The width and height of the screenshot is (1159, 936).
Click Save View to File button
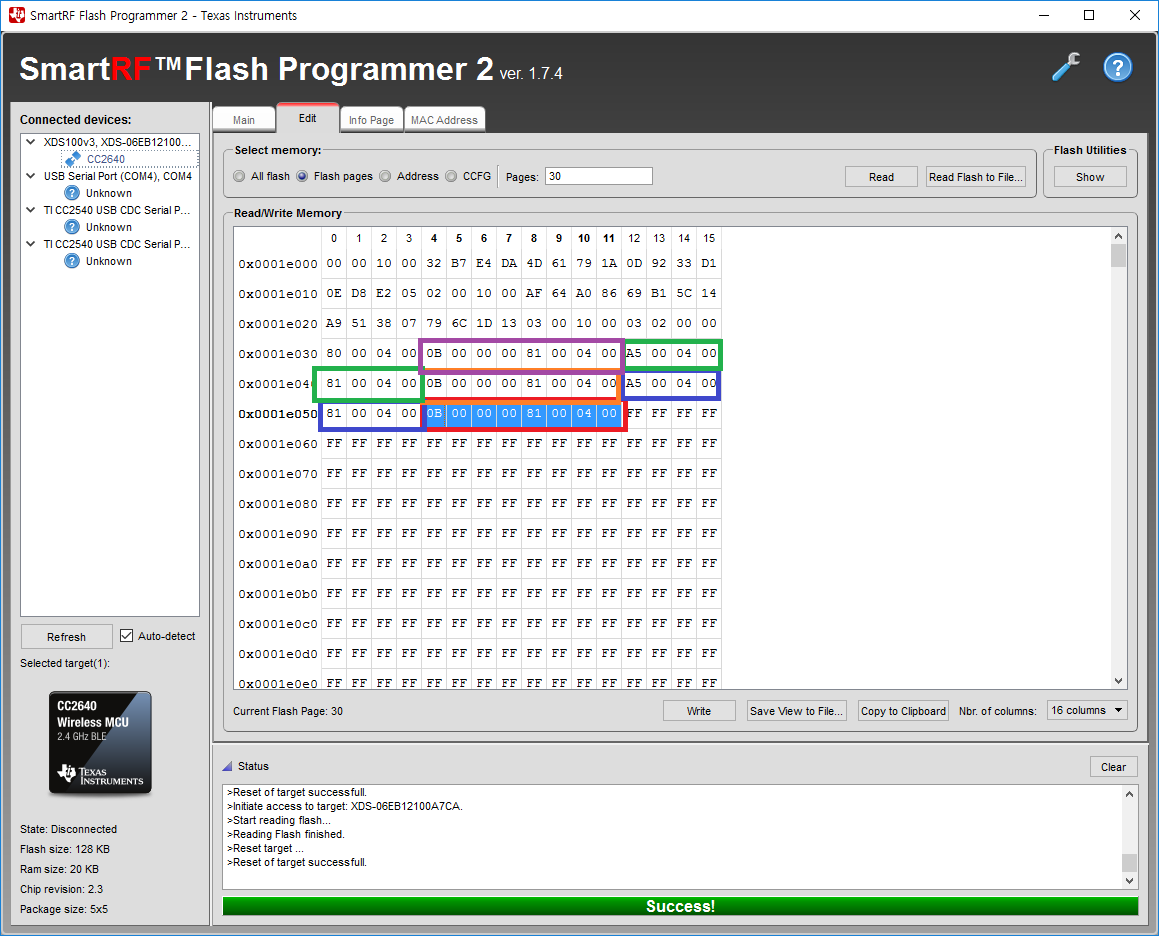(x=796, y=711)
